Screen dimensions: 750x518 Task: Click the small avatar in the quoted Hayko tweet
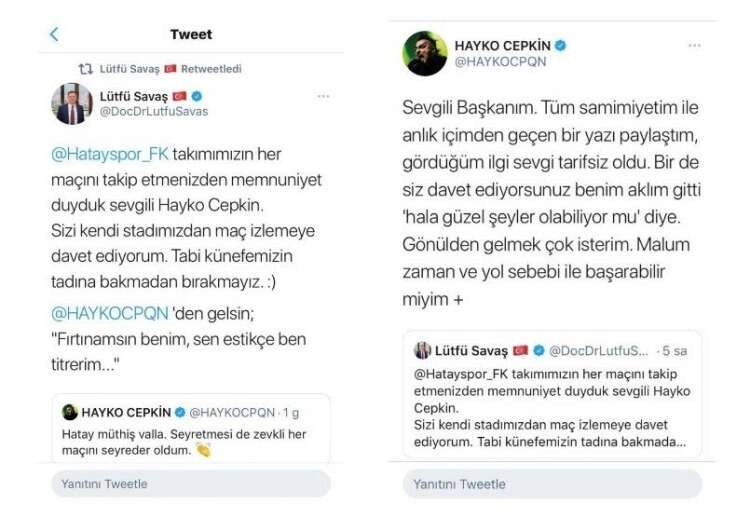point(70,412)
